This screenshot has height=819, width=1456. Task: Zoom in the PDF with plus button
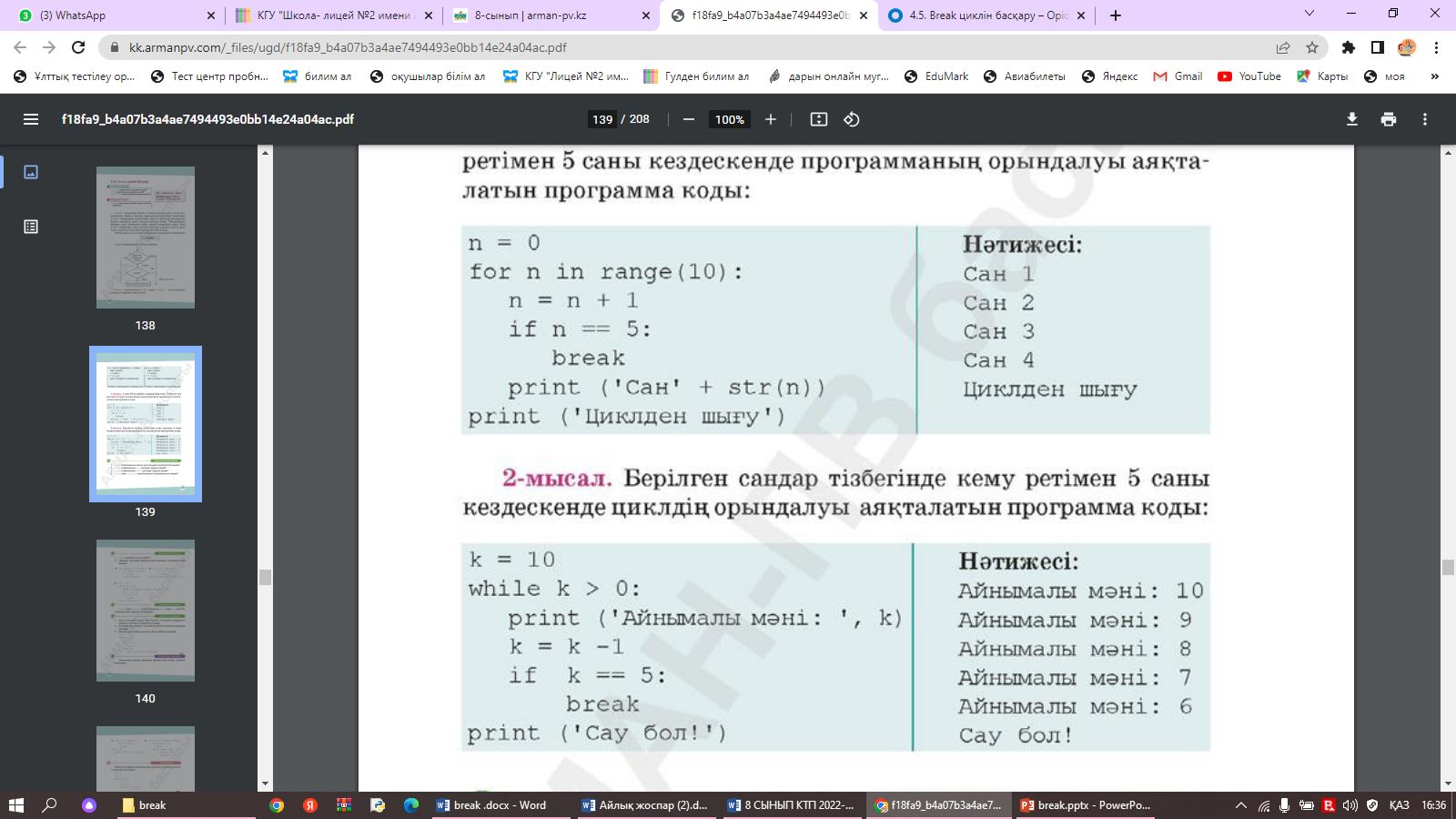pos(771,119)
